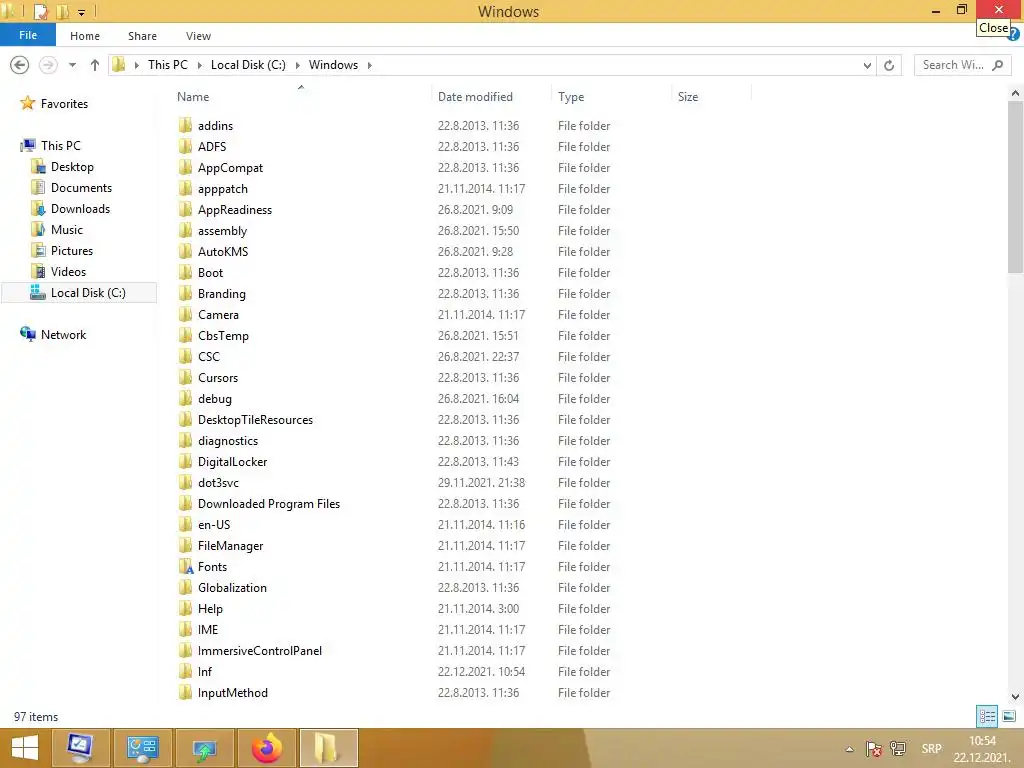Image resolution: width=1024 pixels, height=768 pixels.
Task: Click the vertical scrollbar down arrow
Action: pos(1015,697)
